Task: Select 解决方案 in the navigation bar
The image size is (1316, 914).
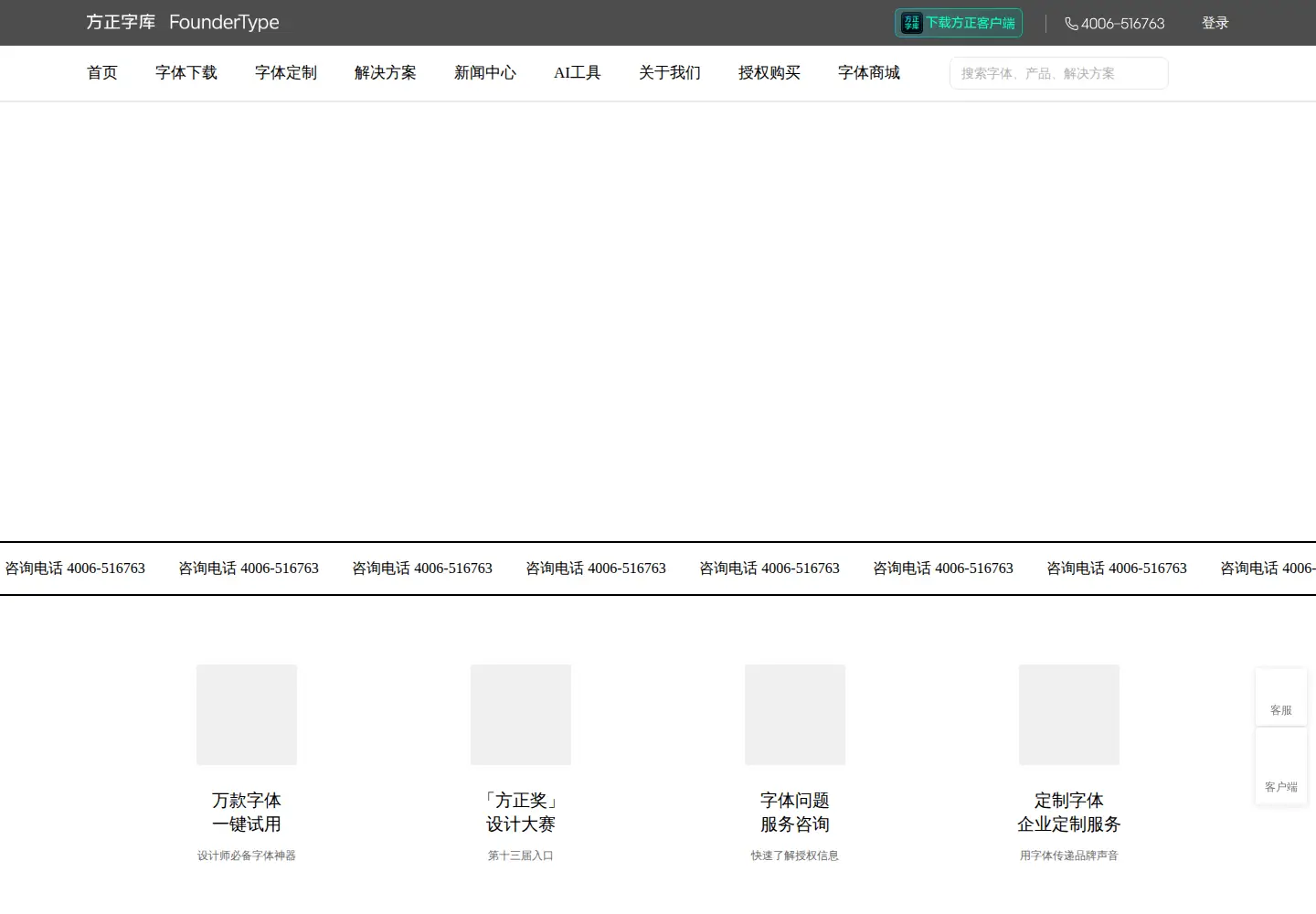Action: [x=386, y=73]
